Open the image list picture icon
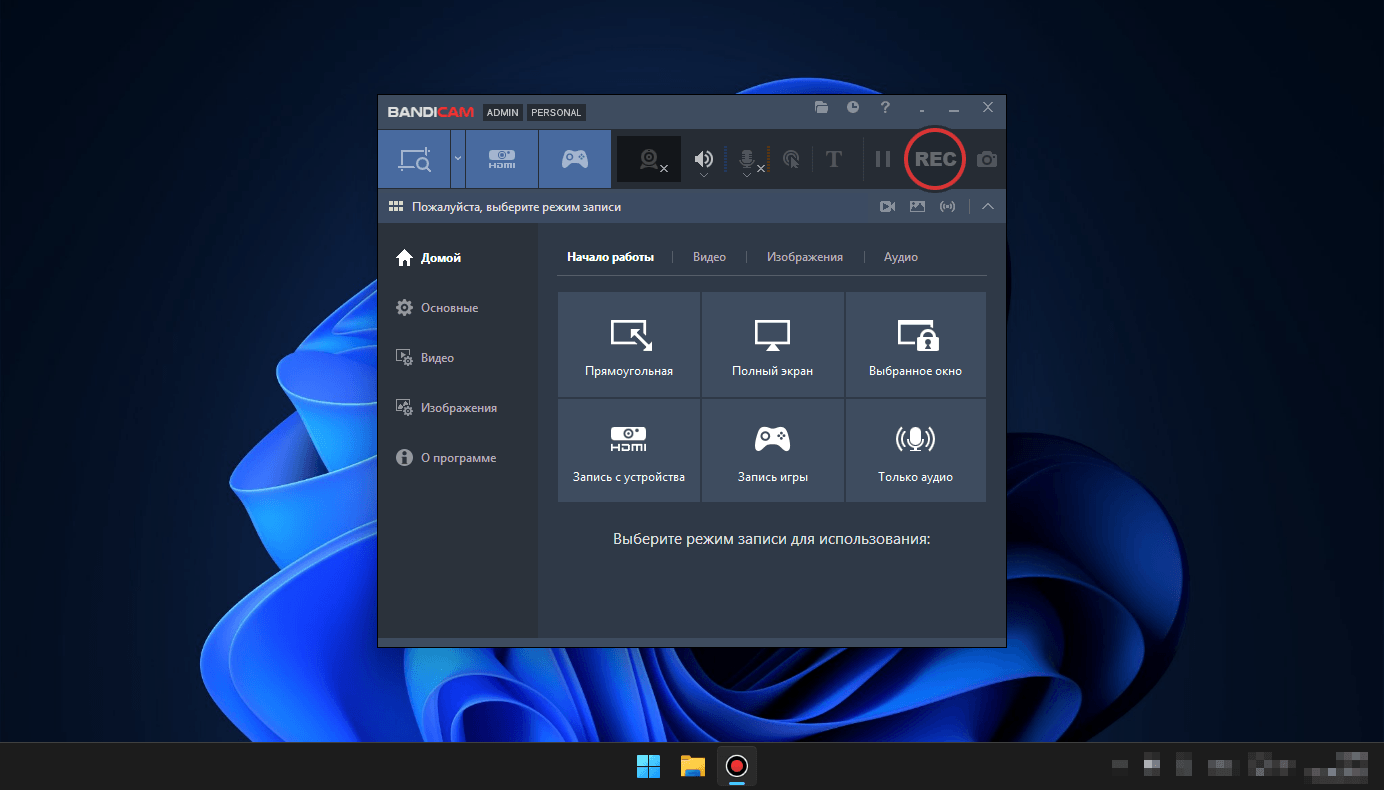Viewport: 1384px width, 790px height. [x=917, y=207]
